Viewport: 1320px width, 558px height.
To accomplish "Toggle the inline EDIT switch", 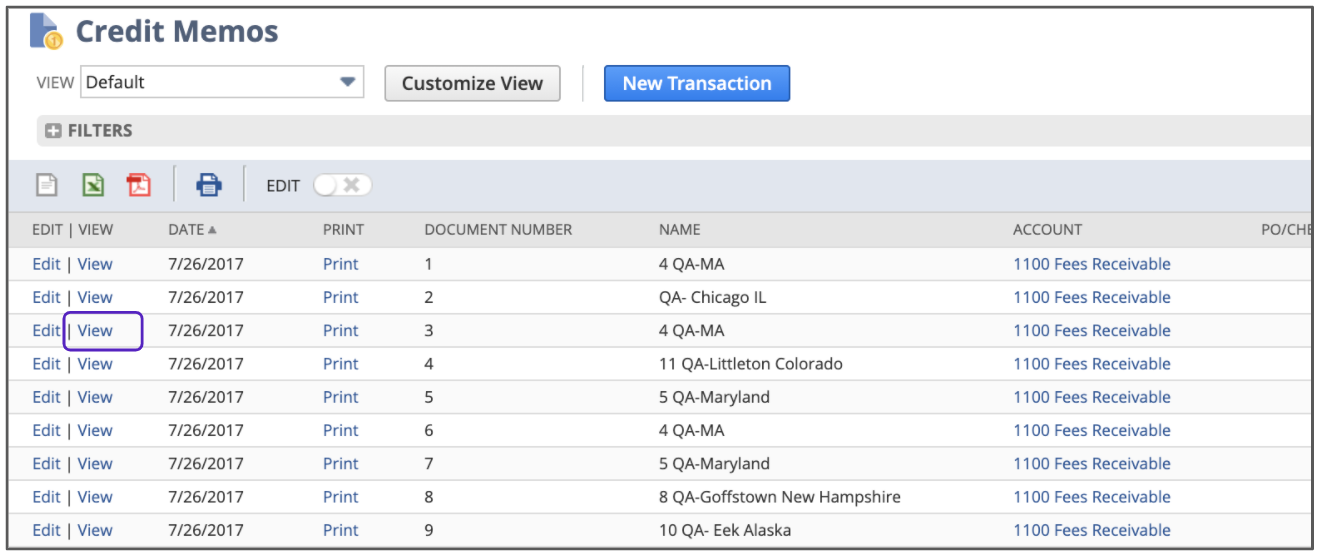I will tap(342, 185).
